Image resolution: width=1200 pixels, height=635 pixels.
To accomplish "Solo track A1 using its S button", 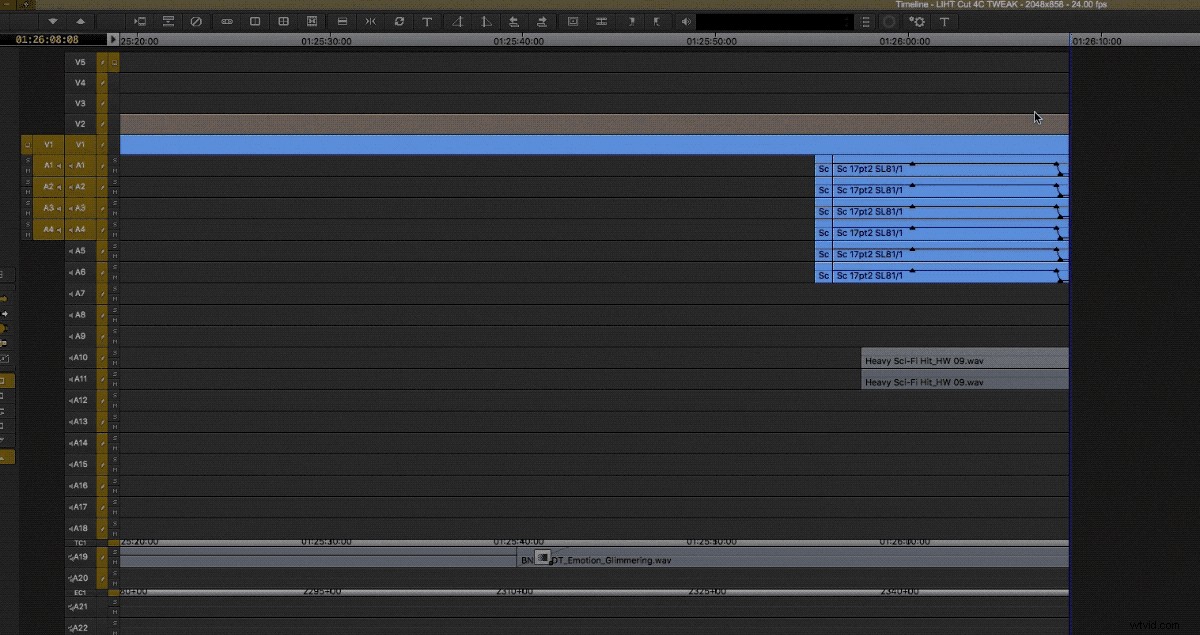I will click(x=27, y=161).
